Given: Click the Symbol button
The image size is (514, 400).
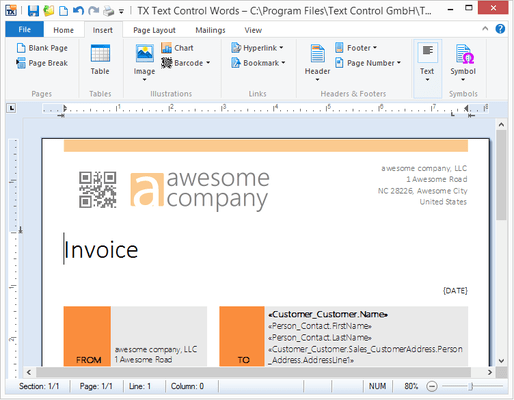Looking at the screenshot, I should coord(463,63).
